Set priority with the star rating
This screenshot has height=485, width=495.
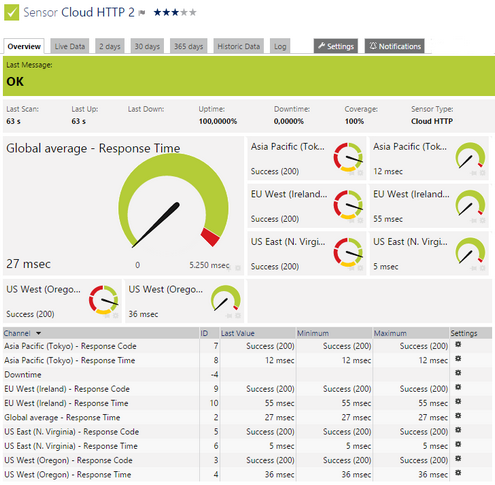point(175,13)
